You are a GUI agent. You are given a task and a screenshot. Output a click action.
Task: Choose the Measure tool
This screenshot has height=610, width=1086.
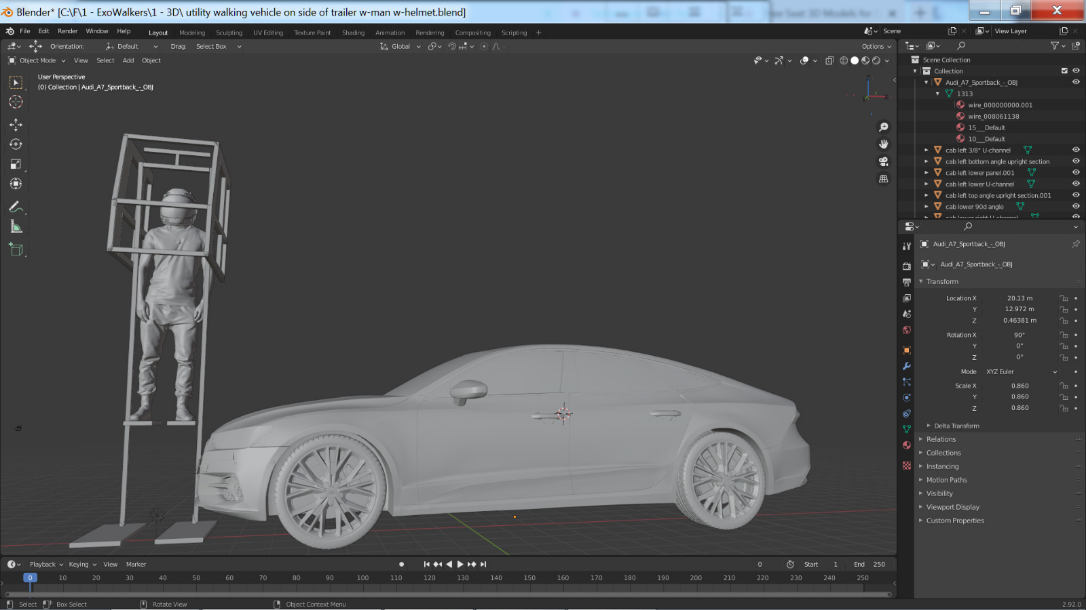[x=15, y=226]
